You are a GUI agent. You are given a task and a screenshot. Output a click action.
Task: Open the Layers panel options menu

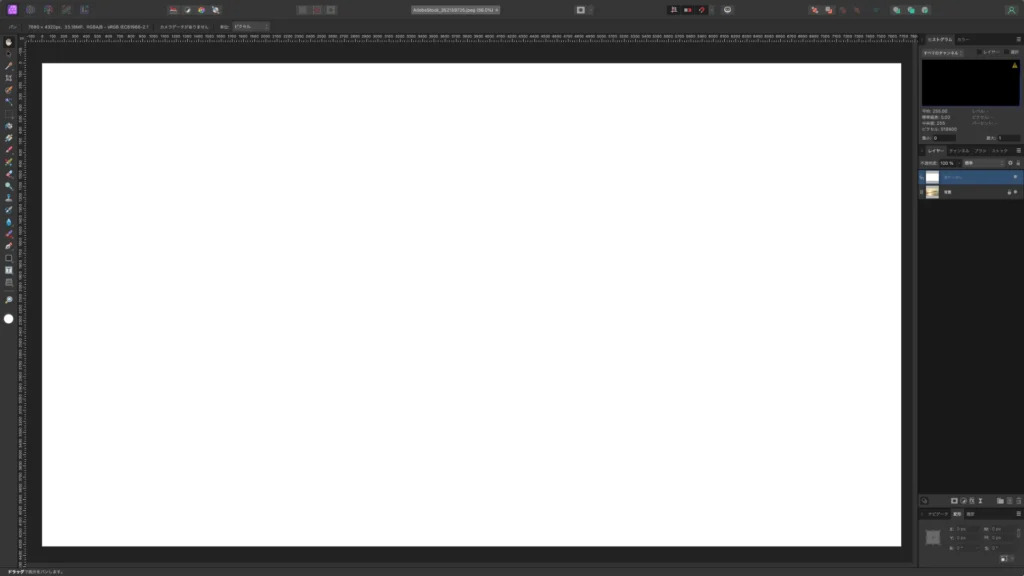[1018, 149]
